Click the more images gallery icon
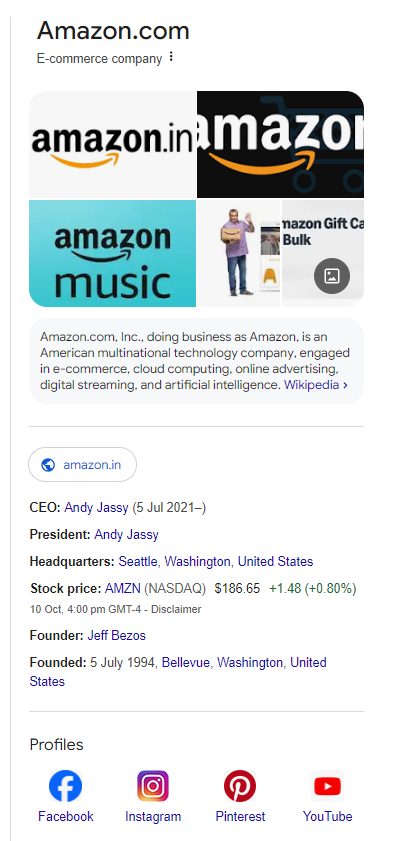Image resolution: width=398 pixels, height=841 pixels. pos(332,276)
